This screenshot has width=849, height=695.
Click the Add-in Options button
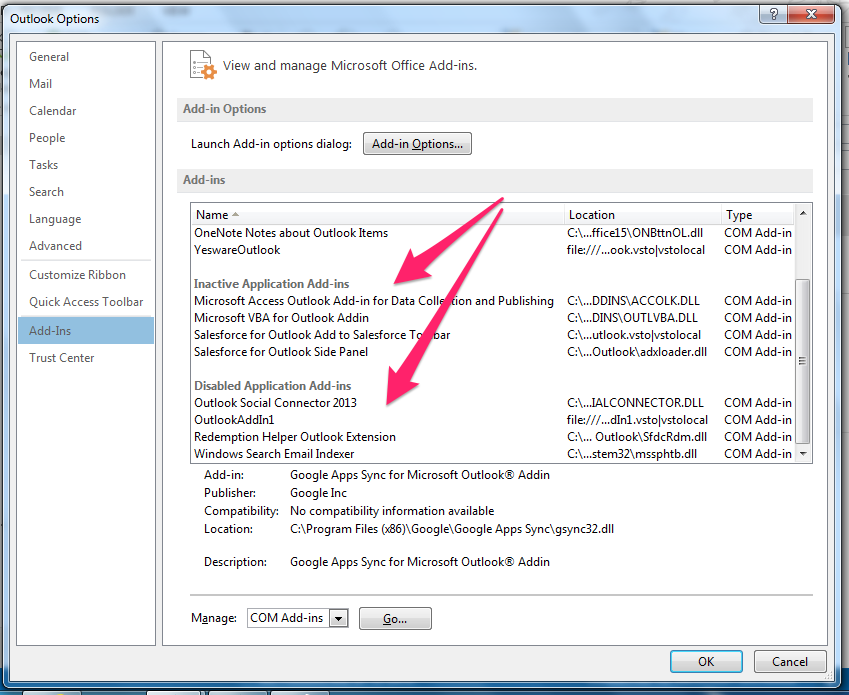pos(417,144)
